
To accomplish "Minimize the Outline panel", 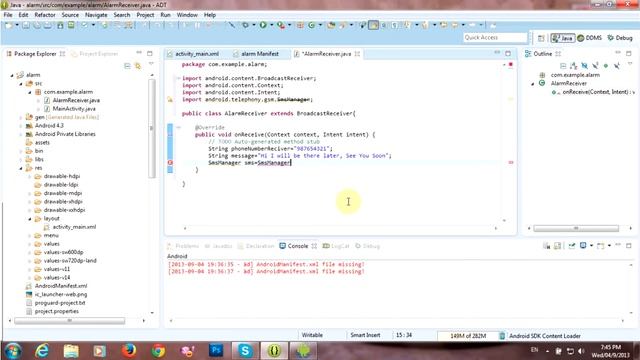I will (x=618, y=52).
